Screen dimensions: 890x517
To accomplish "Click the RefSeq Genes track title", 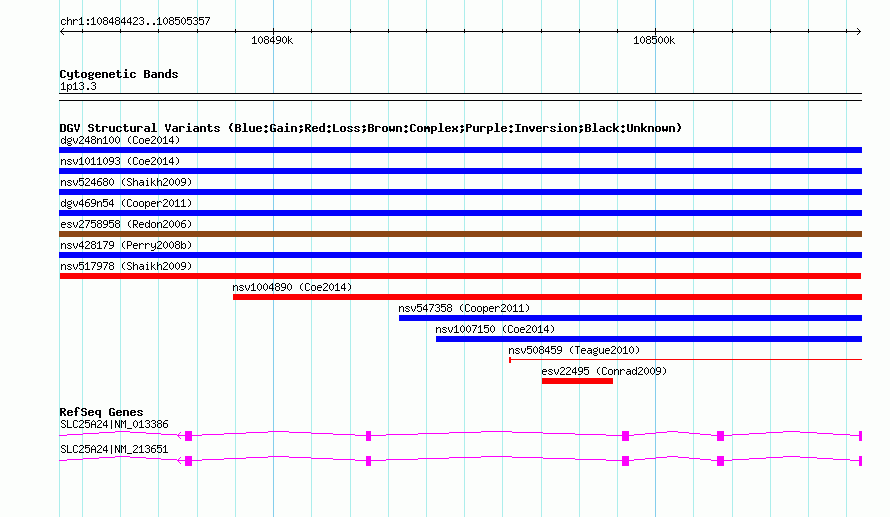I will click(101, 412).
